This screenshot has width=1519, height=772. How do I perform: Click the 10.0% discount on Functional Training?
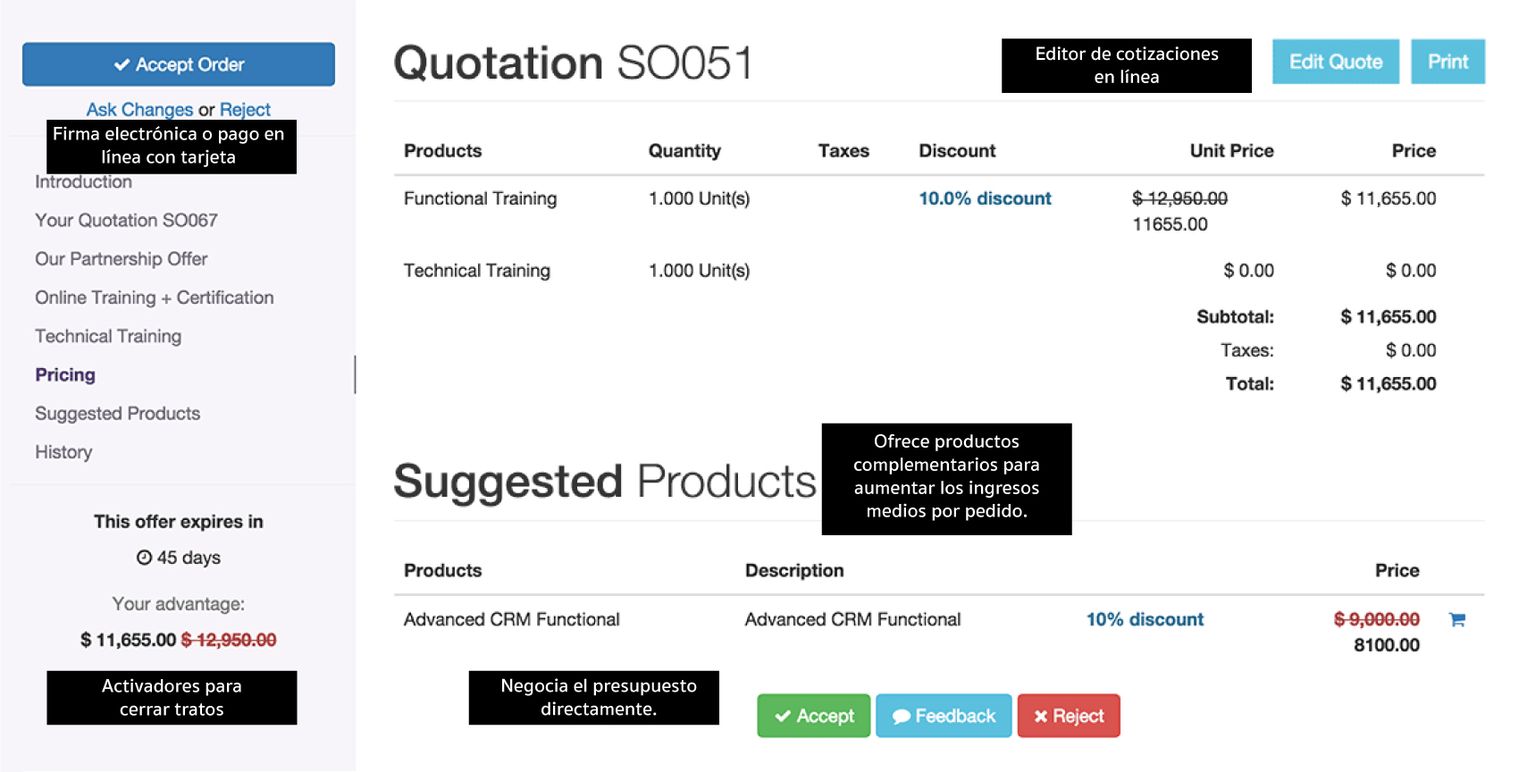[x=985, y=199]
